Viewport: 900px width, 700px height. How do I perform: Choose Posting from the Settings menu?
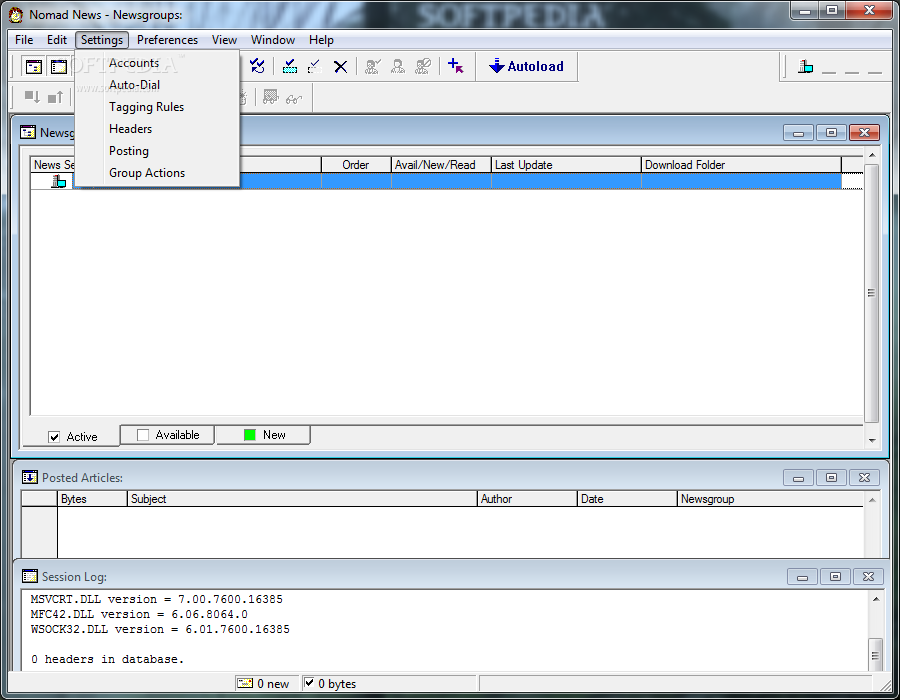coord(157,151)
